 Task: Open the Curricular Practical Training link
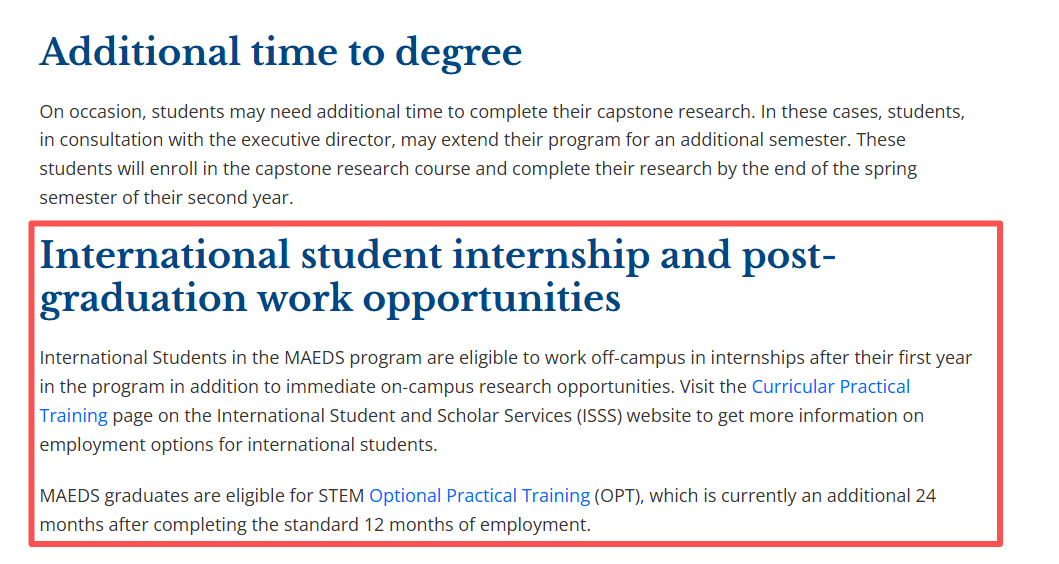(x=830, y=387)
